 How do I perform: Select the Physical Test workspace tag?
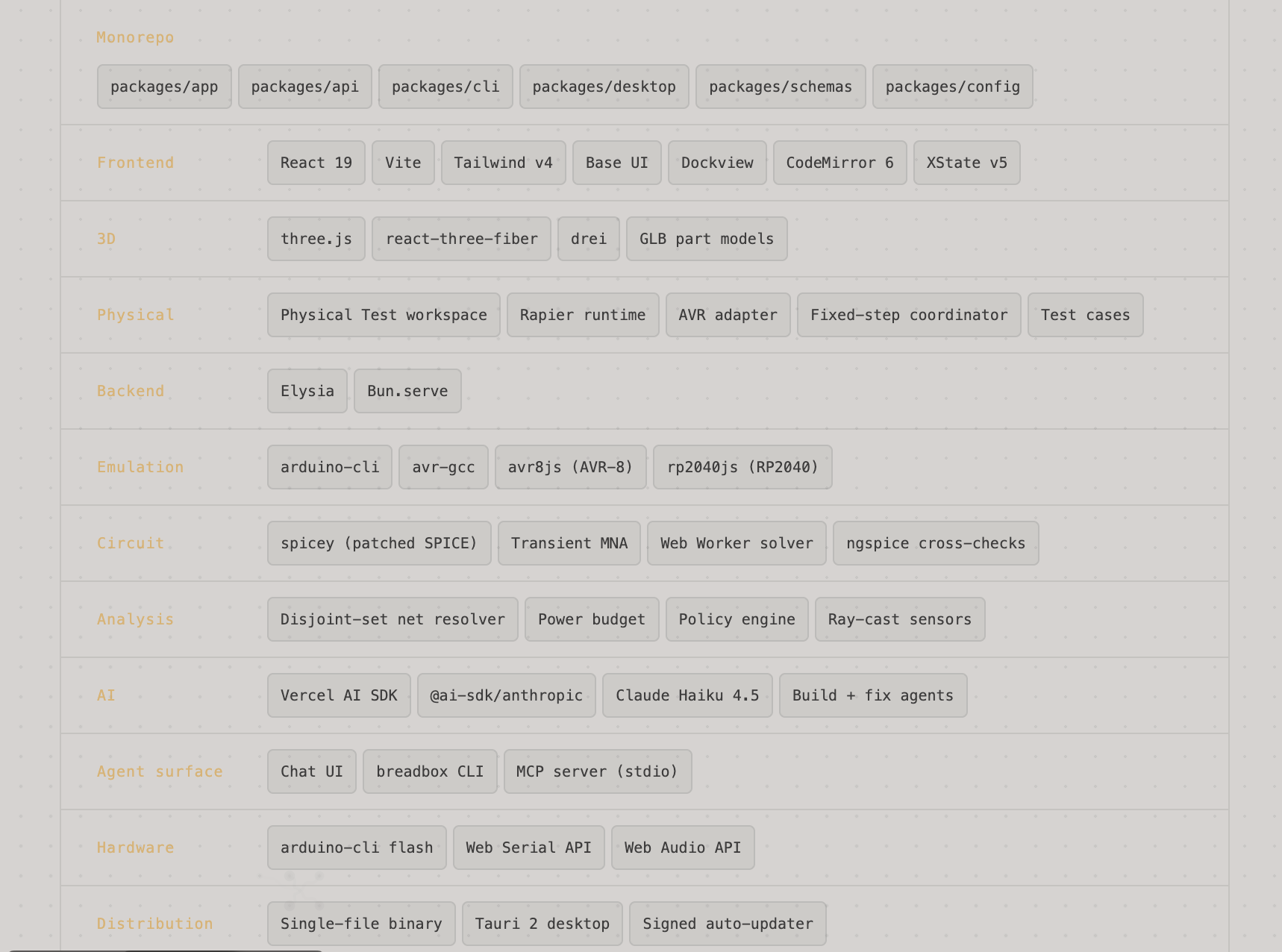(384, 315)
